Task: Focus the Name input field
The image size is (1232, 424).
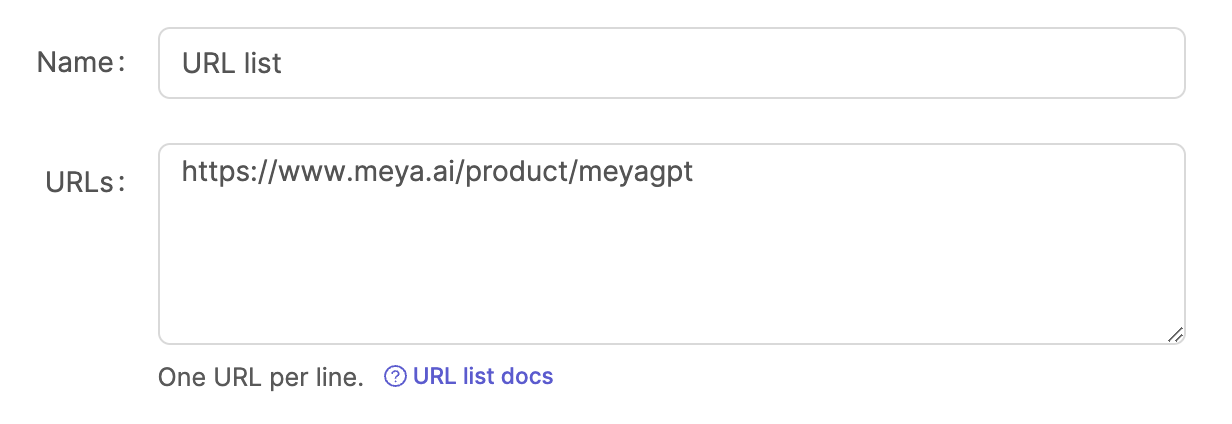Action: pos(671,63)
